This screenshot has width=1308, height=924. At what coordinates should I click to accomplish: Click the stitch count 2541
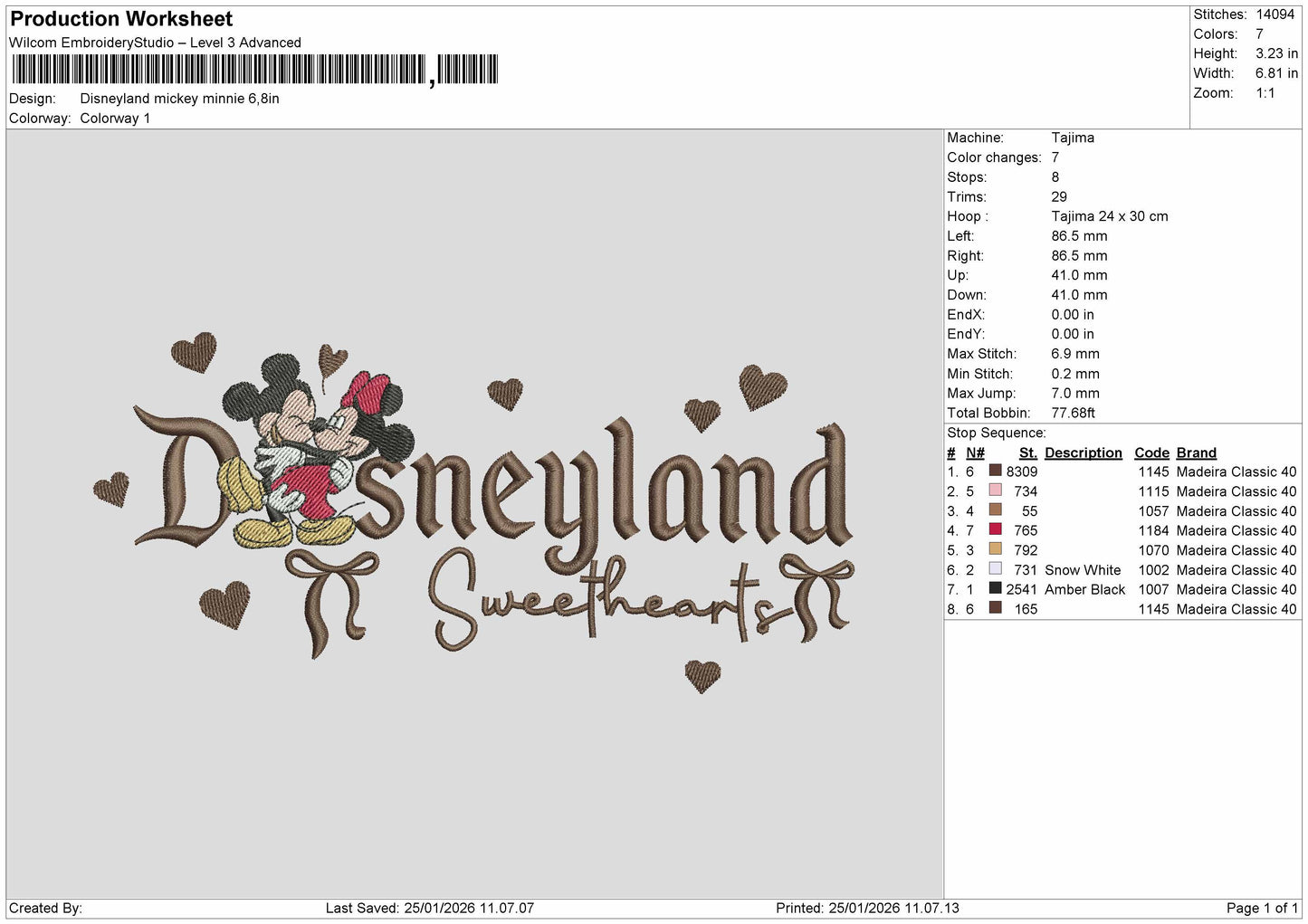[x=1022, y=589]
